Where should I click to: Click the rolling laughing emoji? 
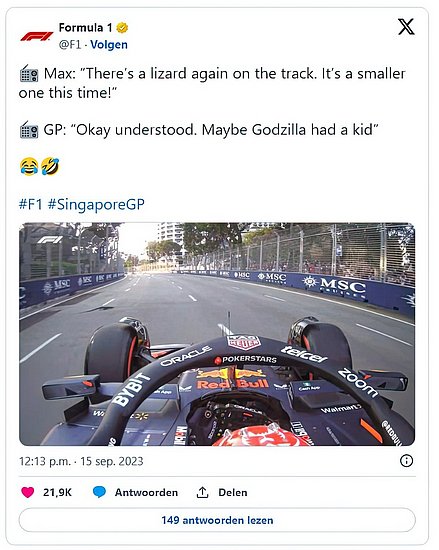click(50, 166)
